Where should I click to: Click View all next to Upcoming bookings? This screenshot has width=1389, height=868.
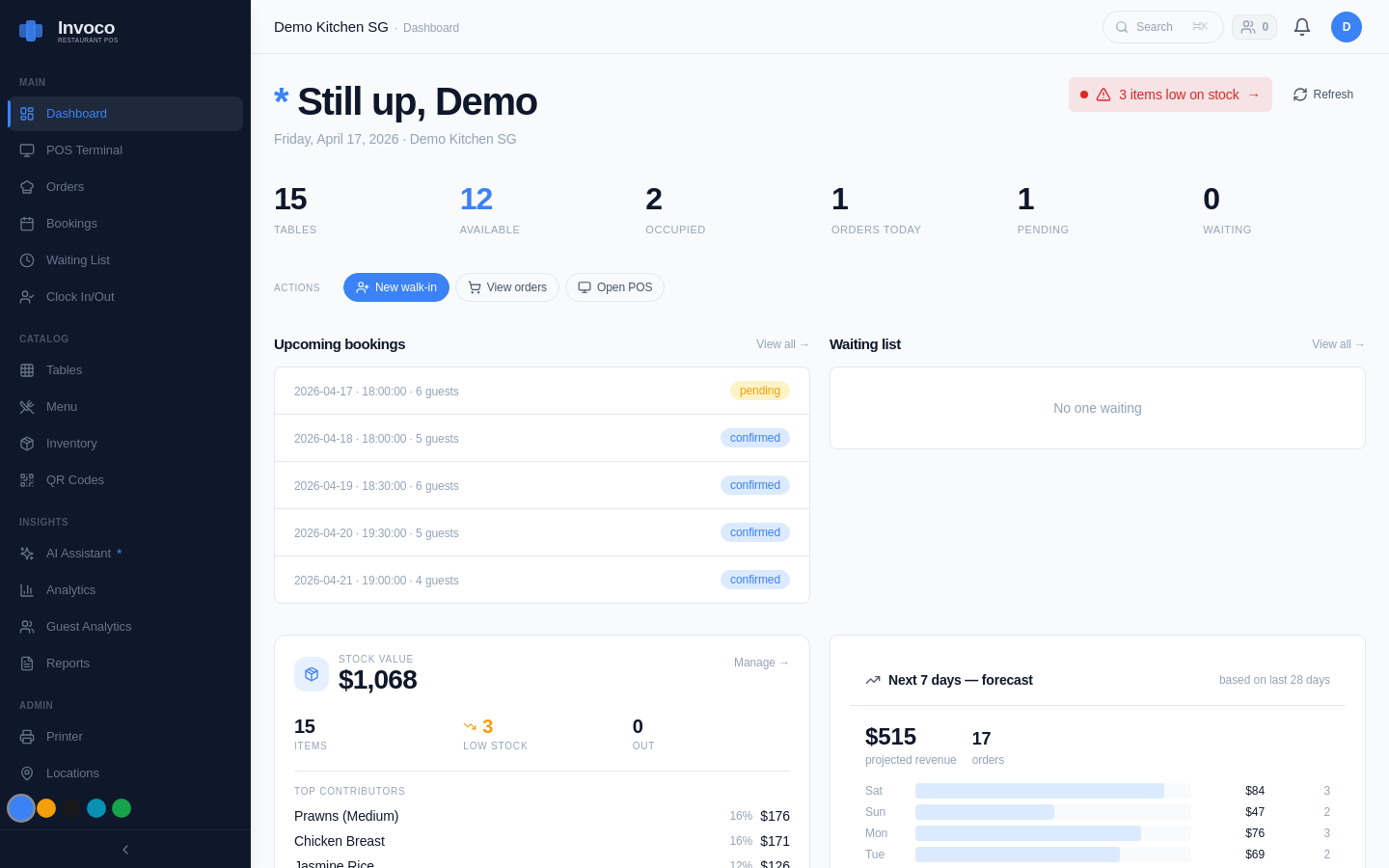pos(782,344)
